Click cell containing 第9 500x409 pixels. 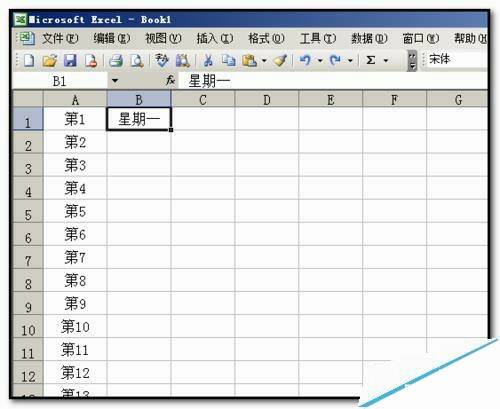point(75,303)
